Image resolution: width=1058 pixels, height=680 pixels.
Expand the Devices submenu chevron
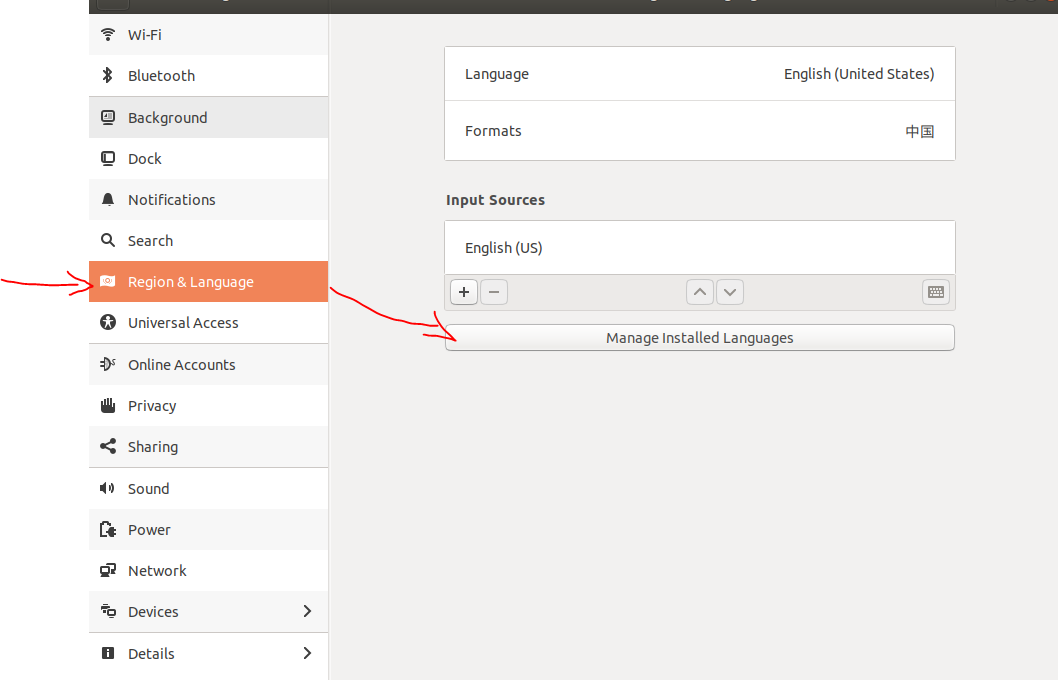(x=307, y=611)
